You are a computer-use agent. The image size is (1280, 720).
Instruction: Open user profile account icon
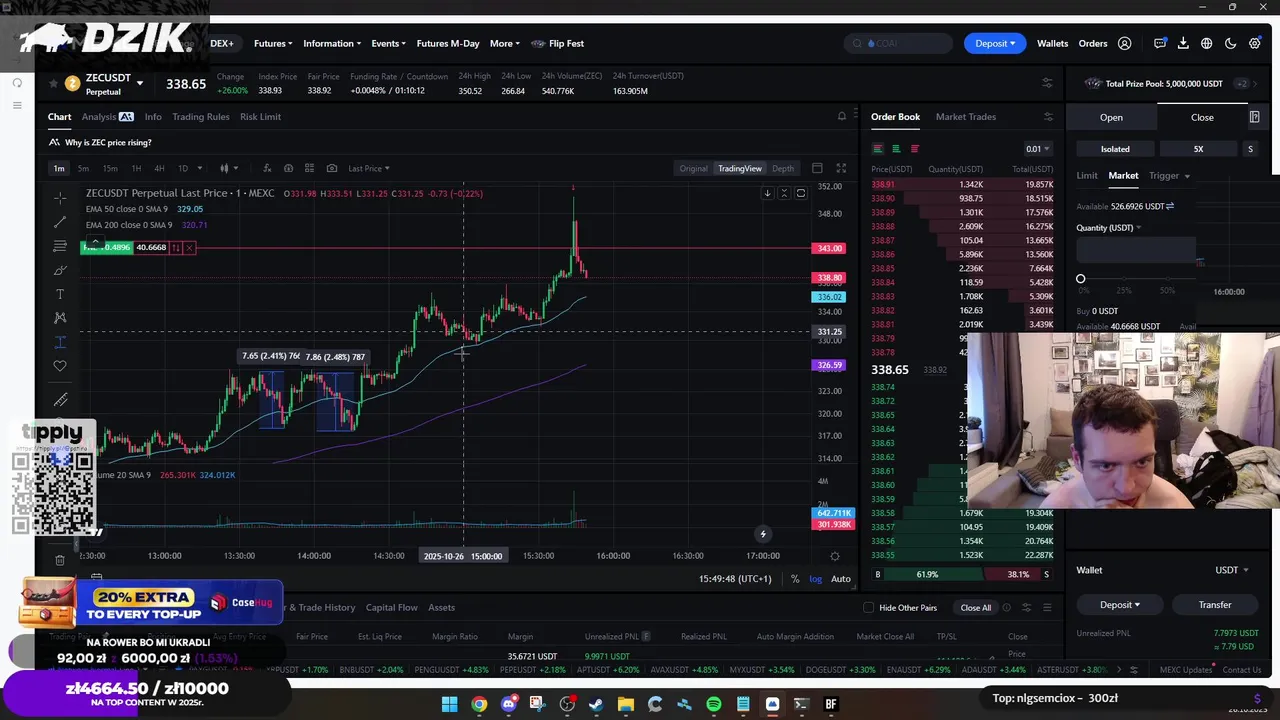(1124, 44)
